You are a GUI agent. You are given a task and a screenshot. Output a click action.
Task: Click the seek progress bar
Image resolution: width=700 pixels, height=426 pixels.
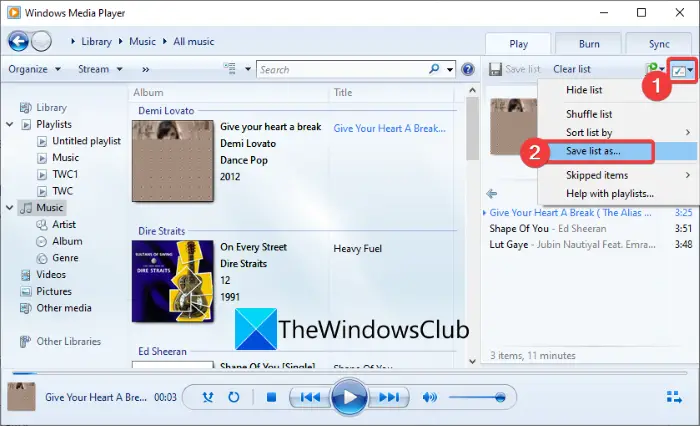[x=350, y=373]
